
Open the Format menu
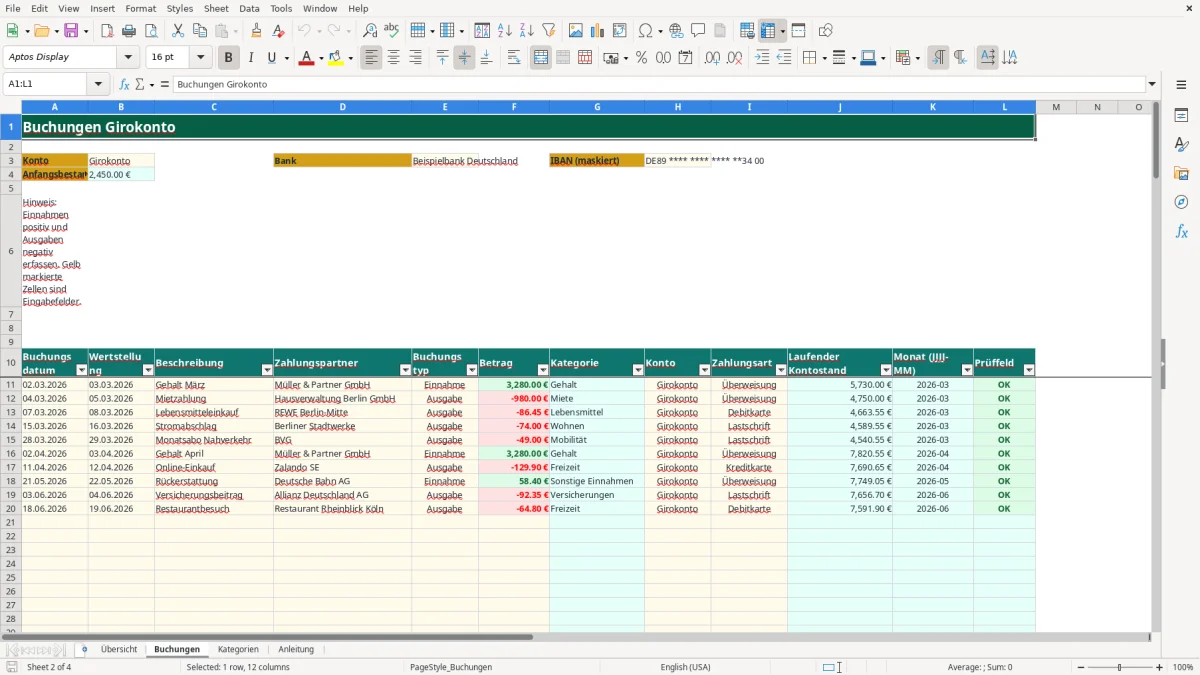[140, 8]
